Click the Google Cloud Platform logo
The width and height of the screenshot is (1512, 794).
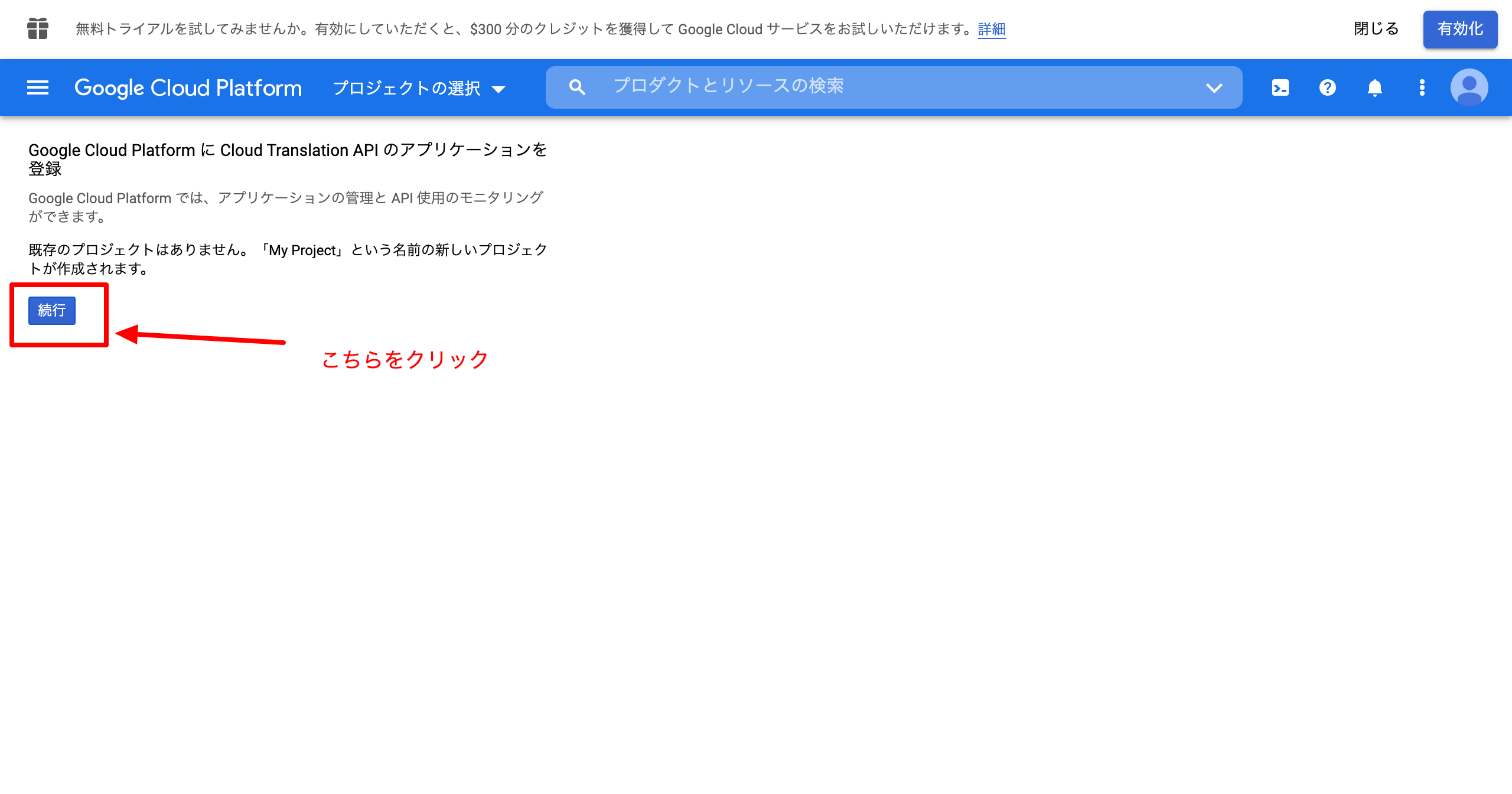click(x=188, y=88)
